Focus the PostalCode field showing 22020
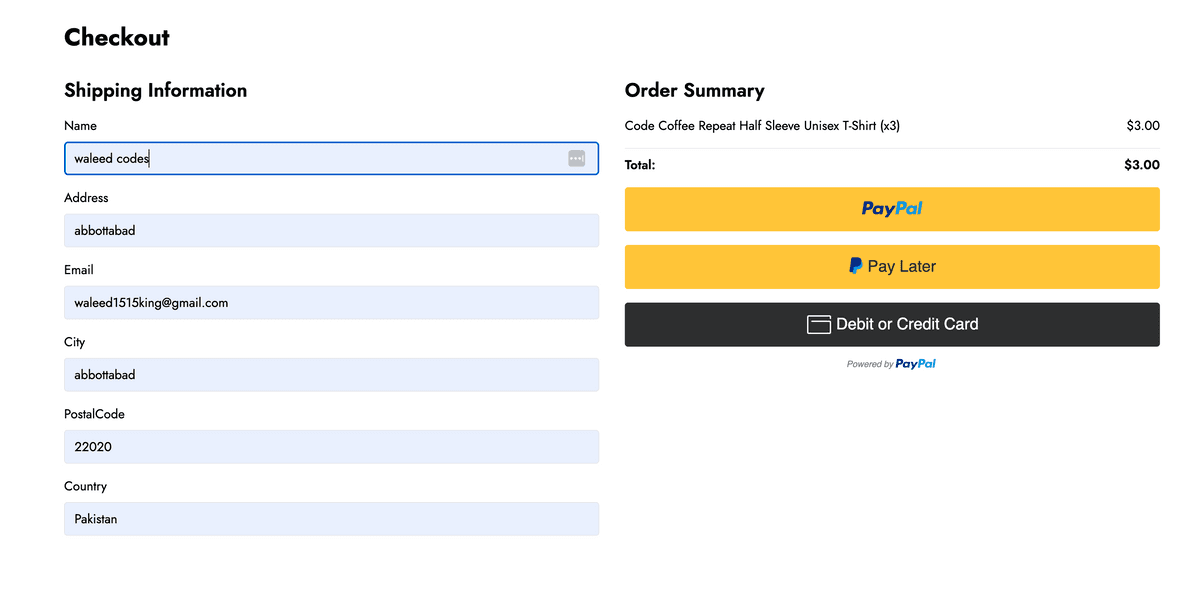 point(331,447)
